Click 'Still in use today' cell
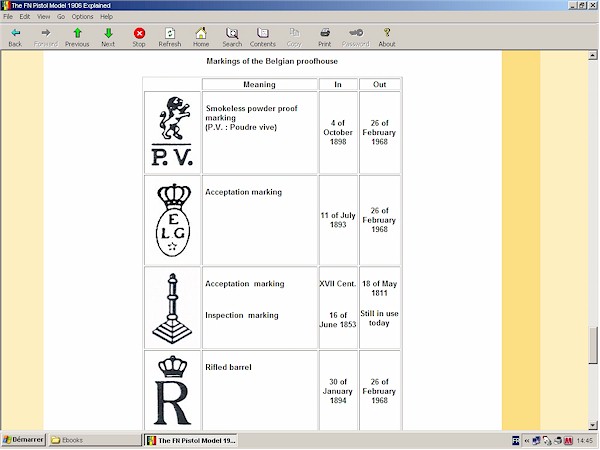The width and height of the screenshot is (600, 450). (380, 318)
